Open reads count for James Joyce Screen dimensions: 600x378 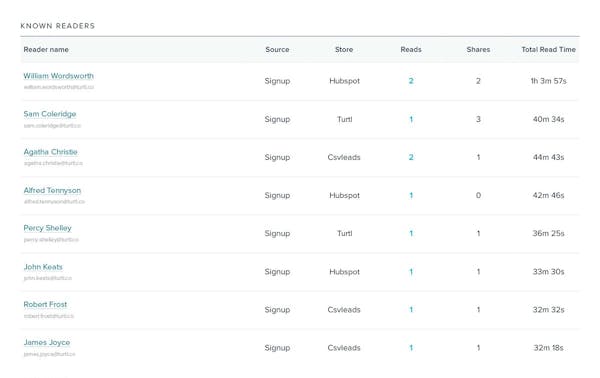(x=411, y=348)
